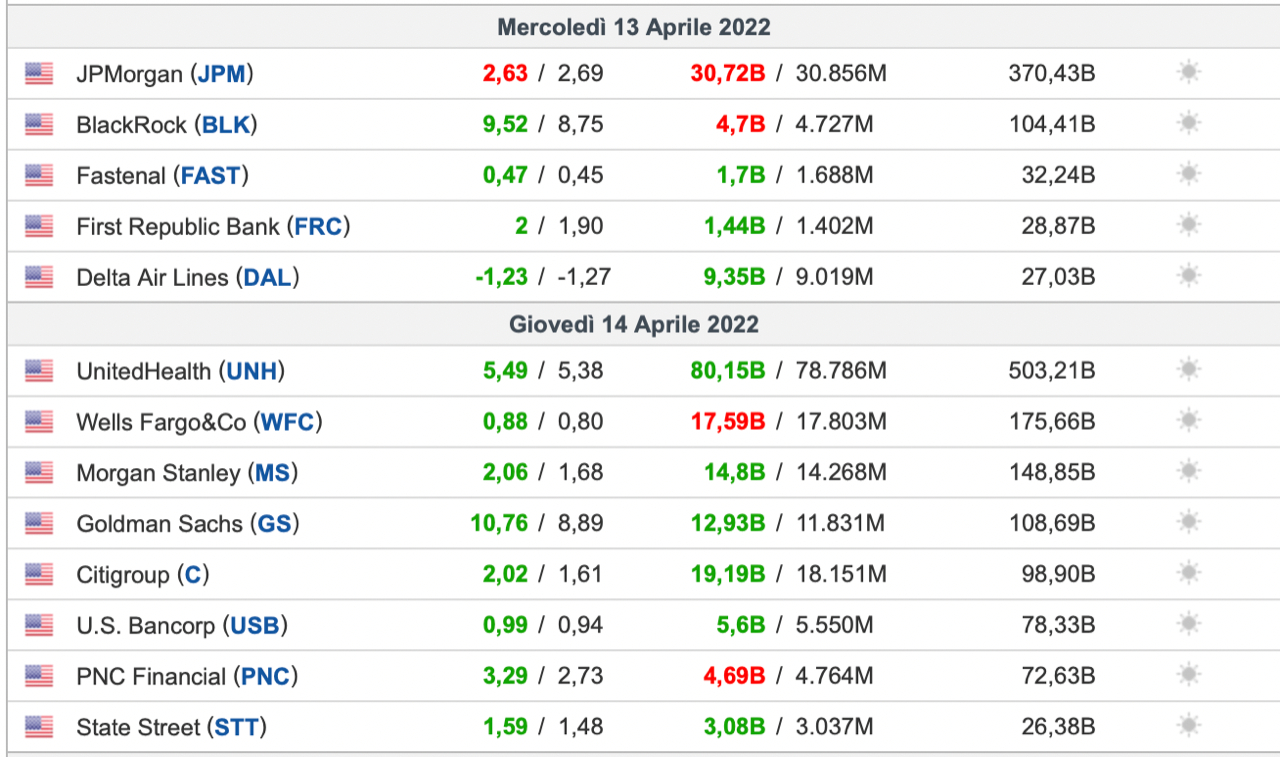The width and height of the screenshot is (1280, 757).
Task: Click Delta Air Lines EPS -1,23
Action: coord(501,278)
